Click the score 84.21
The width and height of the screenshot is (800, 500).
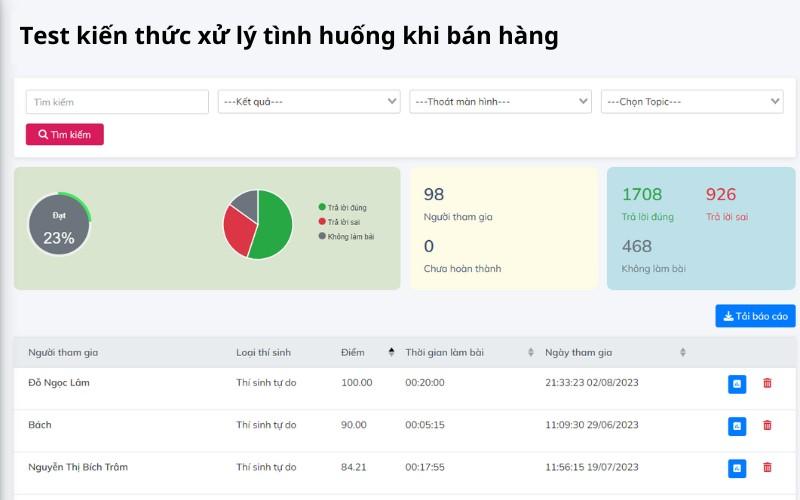click(354, 467)
